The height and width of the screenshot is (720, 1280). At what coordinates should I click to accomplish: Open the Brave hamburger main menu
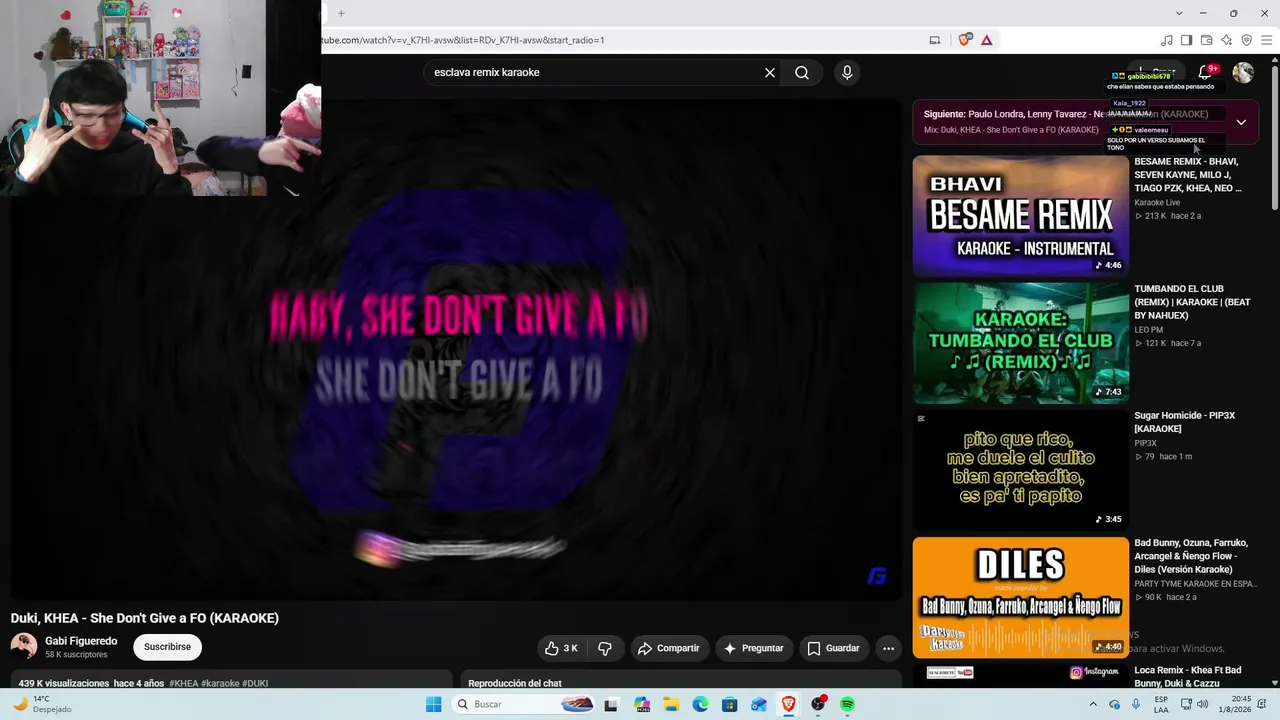coord(1266,40)
